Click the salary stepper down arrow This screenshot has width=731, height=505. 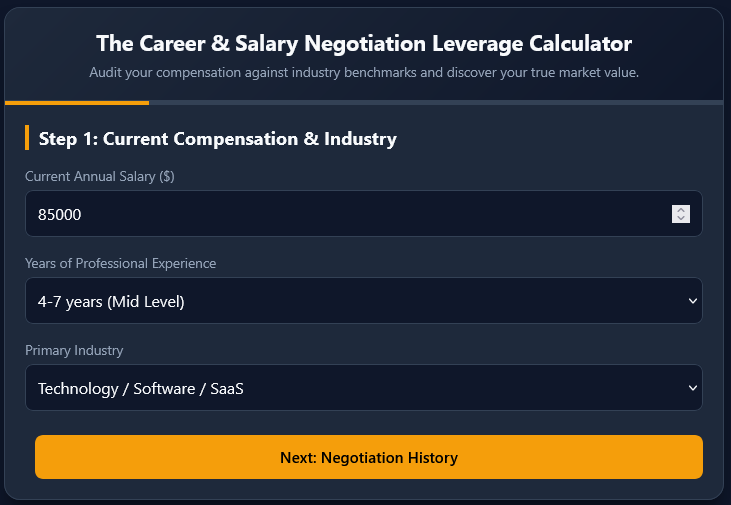(681, 218)
